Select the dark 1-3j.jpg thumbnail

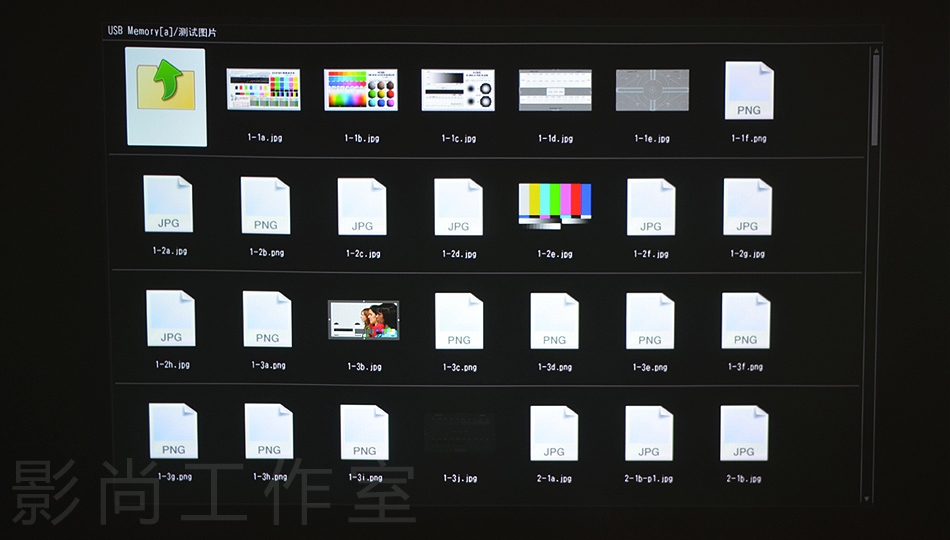pos(459,433)
